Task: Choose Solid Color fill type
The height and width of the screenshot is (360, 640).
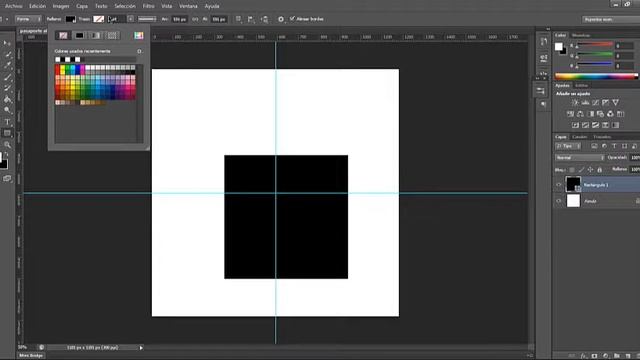Action: (79, 36)
